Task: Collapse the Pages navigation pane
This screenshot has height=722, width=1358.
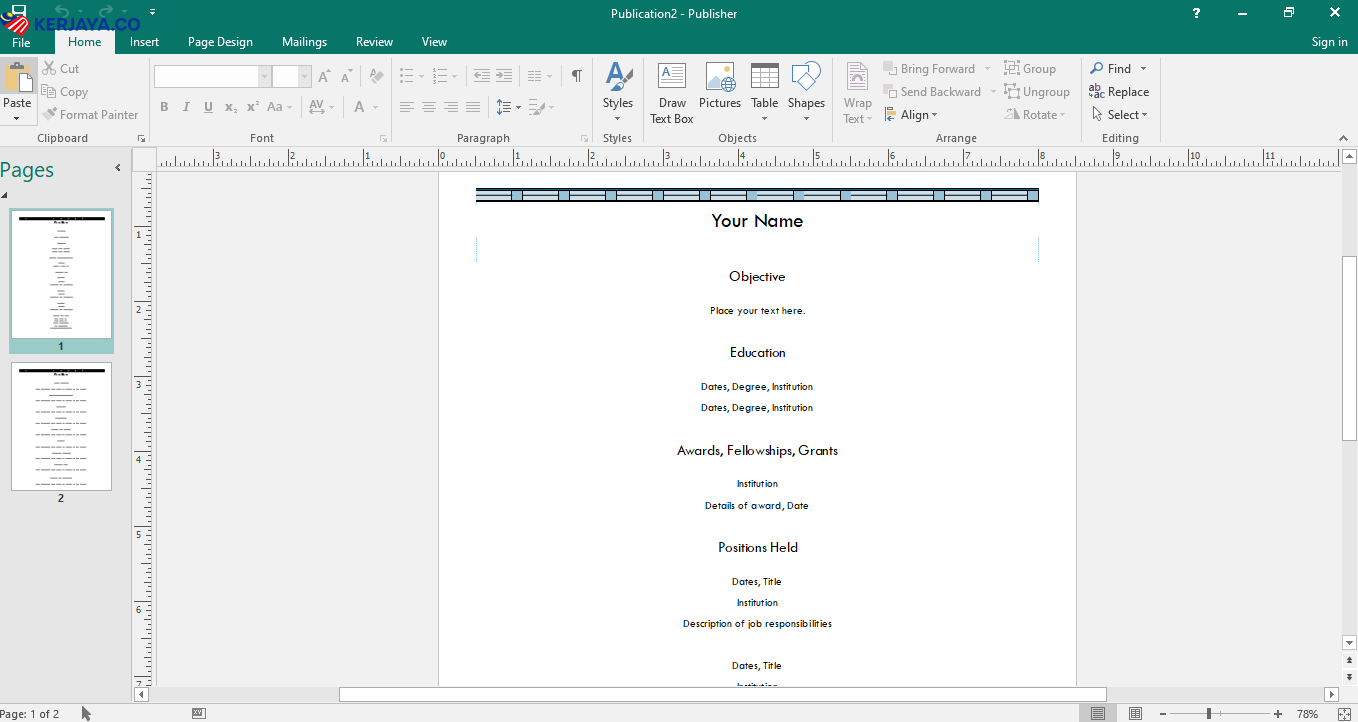Action: point(117,168)
